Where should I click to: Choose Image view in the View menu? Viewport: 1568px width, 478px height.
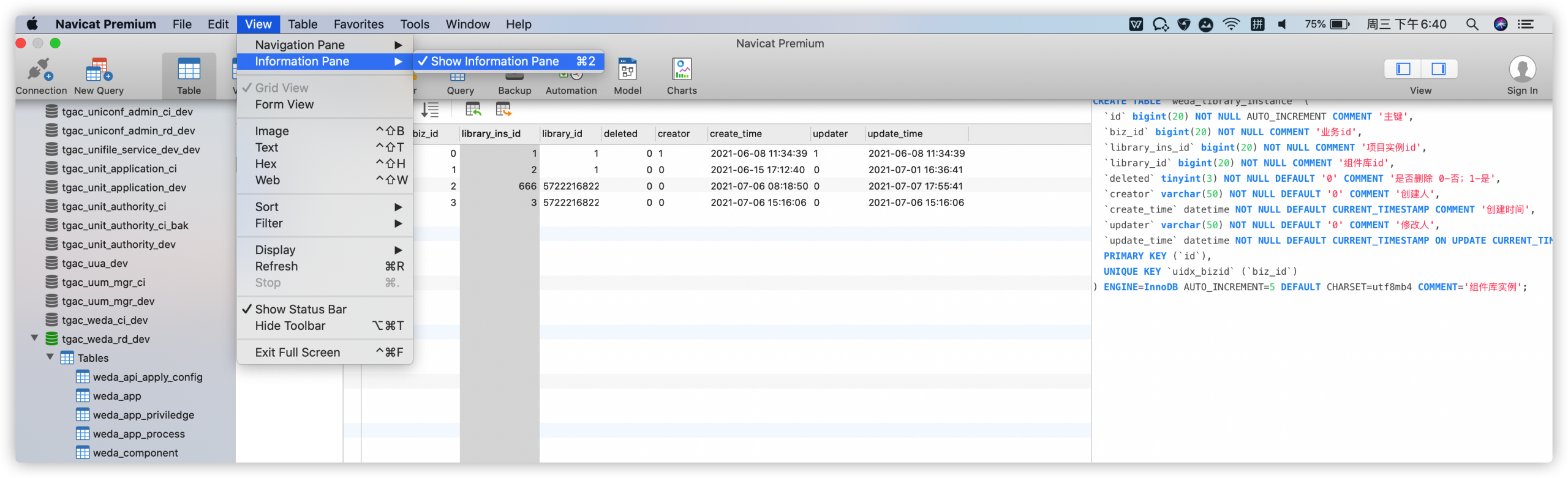(x=325, y=131)
